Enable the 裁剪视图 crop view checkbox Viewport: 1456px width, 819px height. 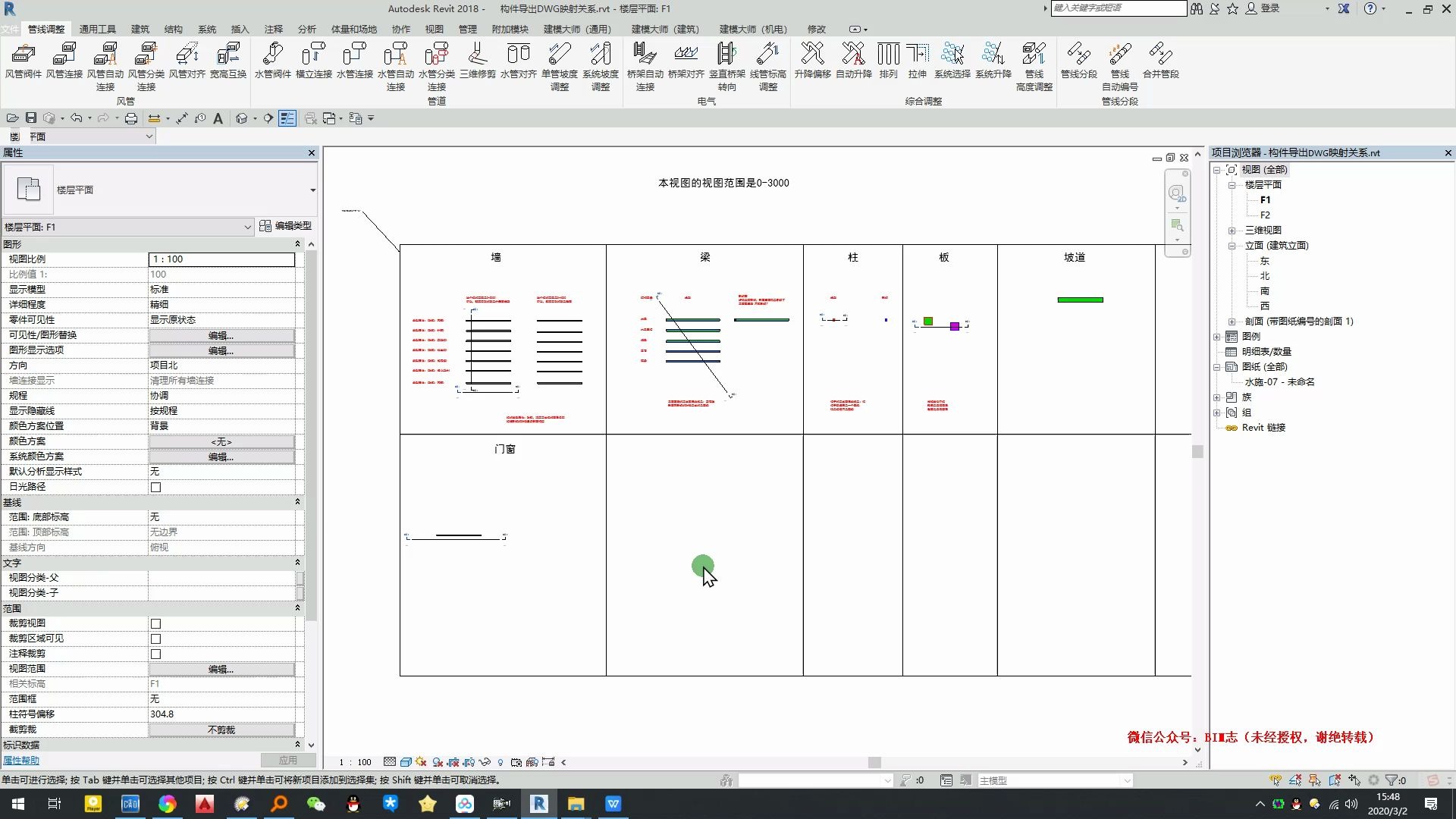155,623
